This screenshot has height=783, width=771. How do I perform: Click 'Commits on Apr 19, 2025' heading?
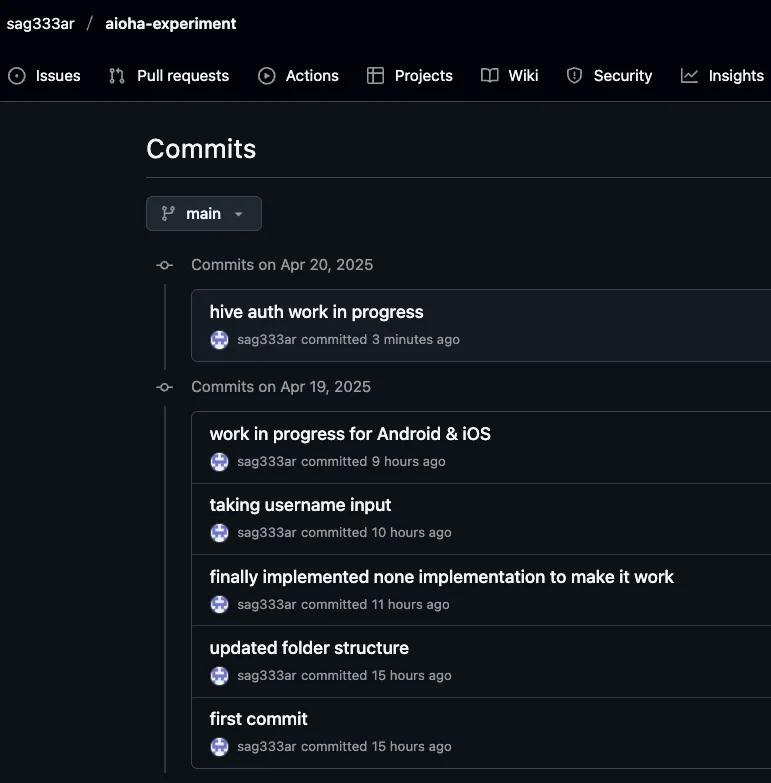coord(281,387)
